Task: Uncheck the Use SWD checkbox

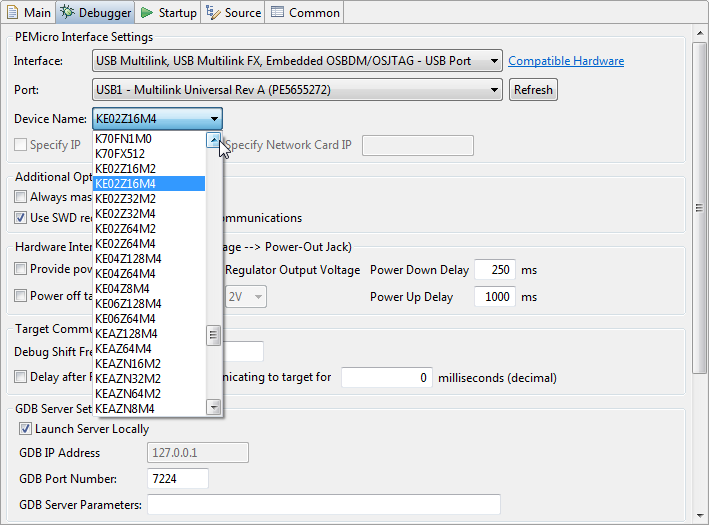Action: pyautogui.click(x=20, y=218)
